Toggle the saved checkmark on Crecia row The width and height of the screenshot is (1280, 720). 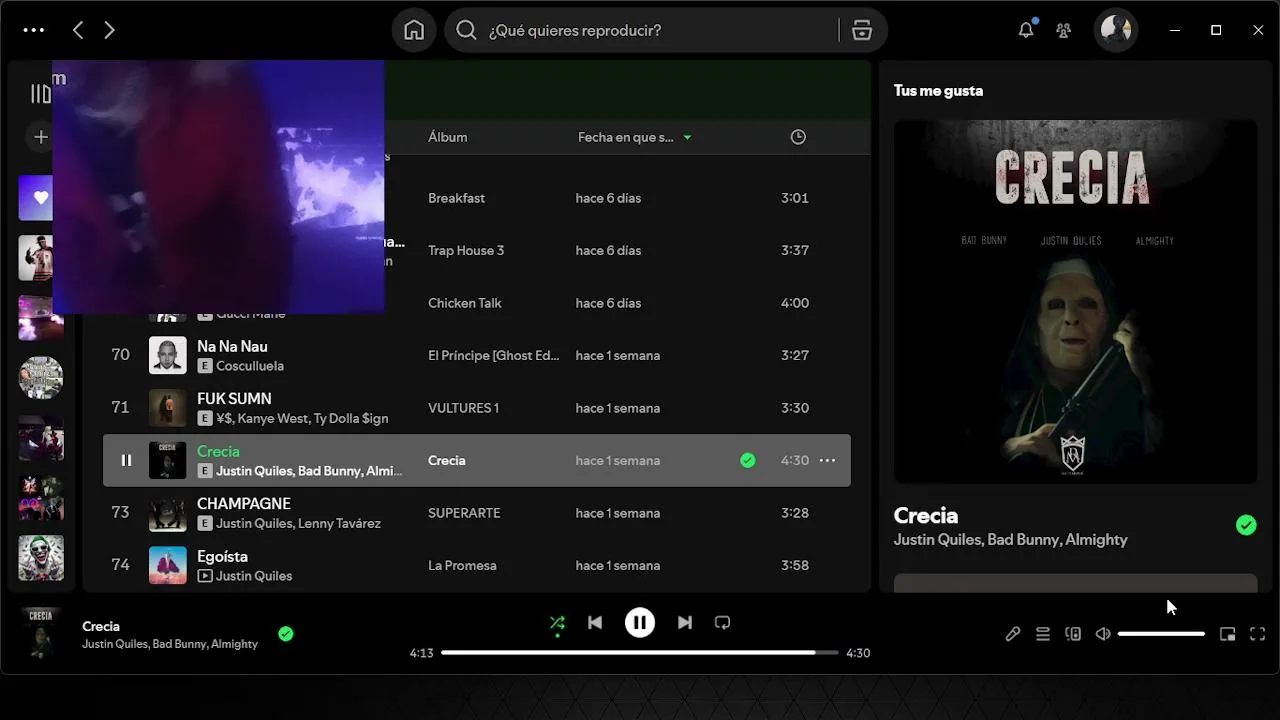click(x=748, y=460)
